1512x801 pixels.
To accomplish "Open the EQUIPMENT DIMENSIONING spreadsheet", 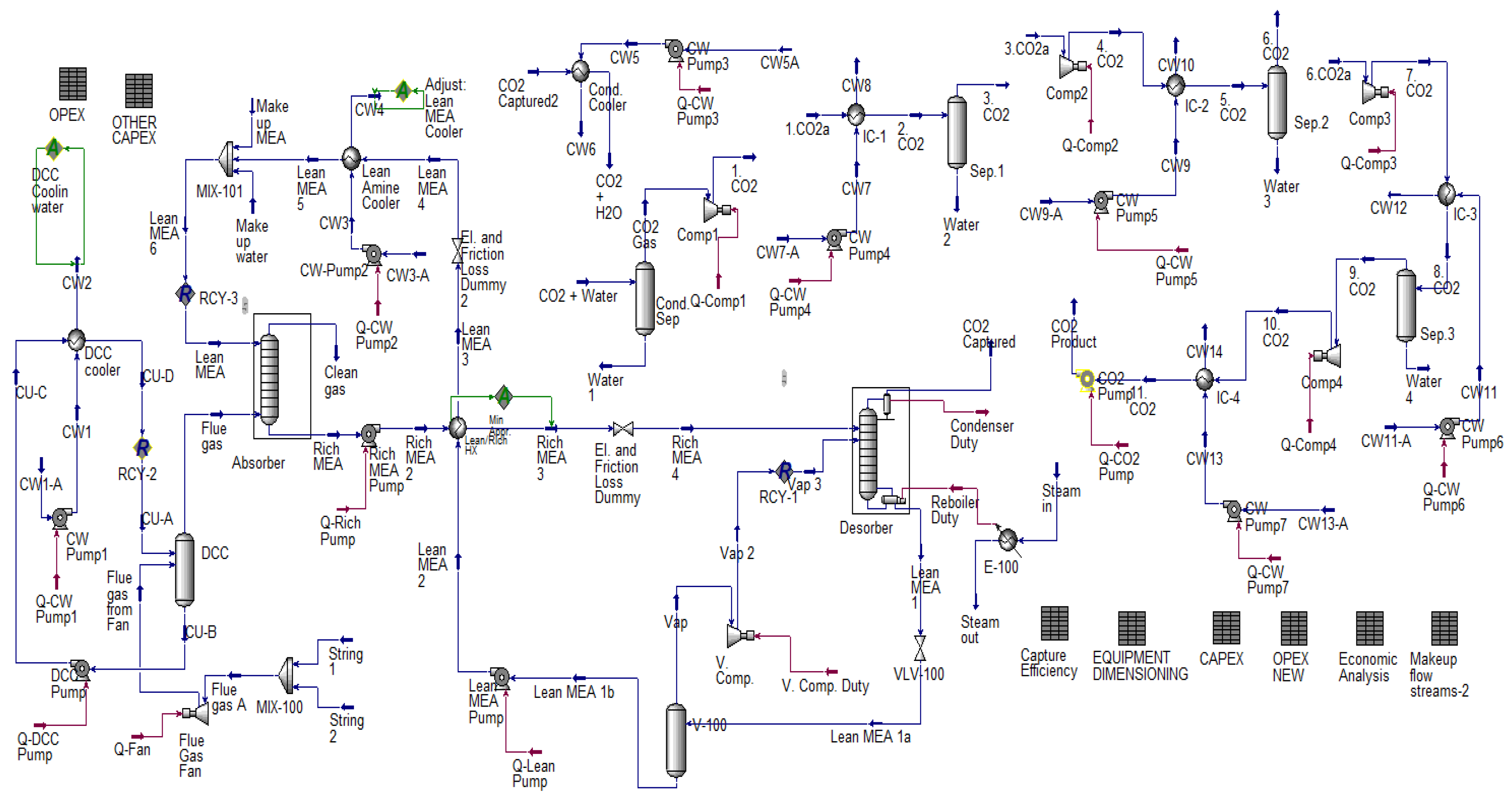I will point(1132,628).
